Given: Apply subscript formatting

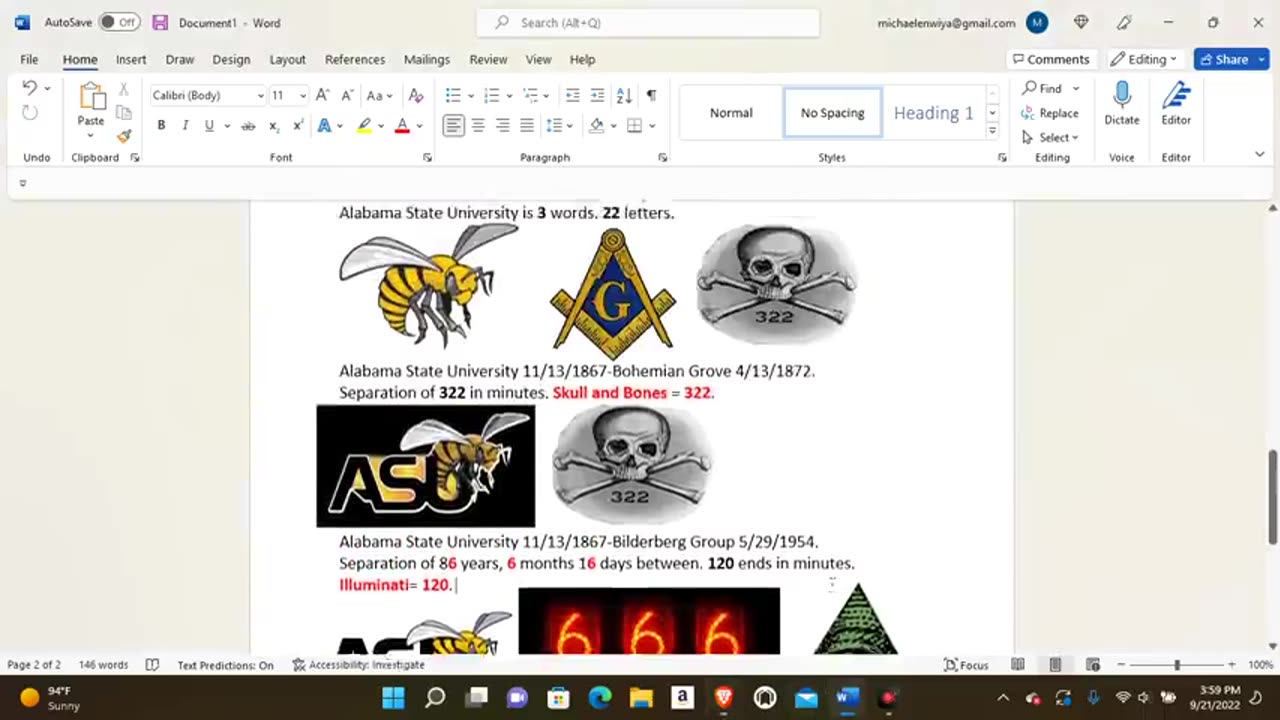Looking at the screenshot, I should [274, 125].
